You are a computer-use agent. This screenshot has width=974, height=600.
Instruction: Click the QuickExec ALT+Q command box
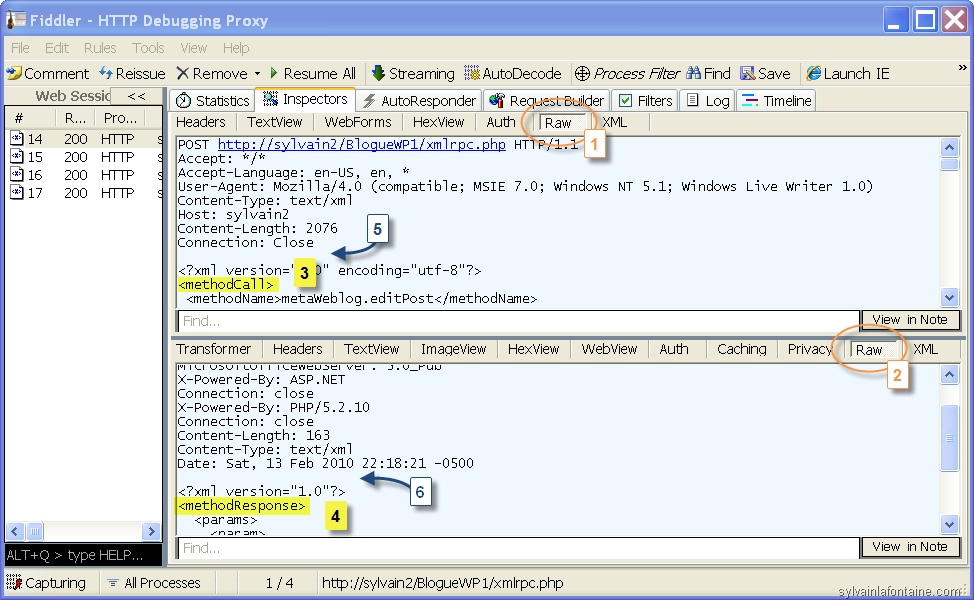(x=84, y=555)
